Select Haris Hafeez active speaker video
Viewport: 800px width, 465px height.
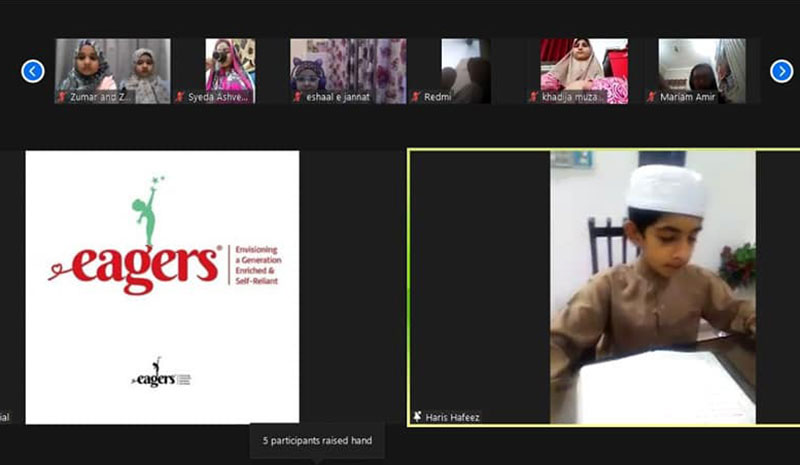click(604, 287)
